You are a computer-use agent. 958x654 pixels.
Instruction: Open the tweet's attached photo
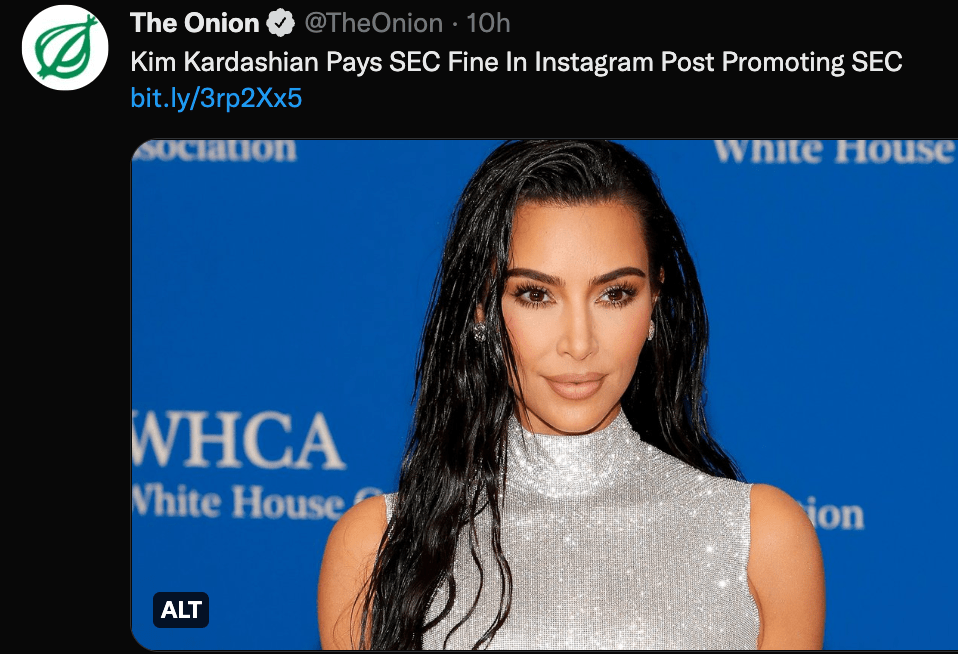pyautogui.click(x=544, y=395)
